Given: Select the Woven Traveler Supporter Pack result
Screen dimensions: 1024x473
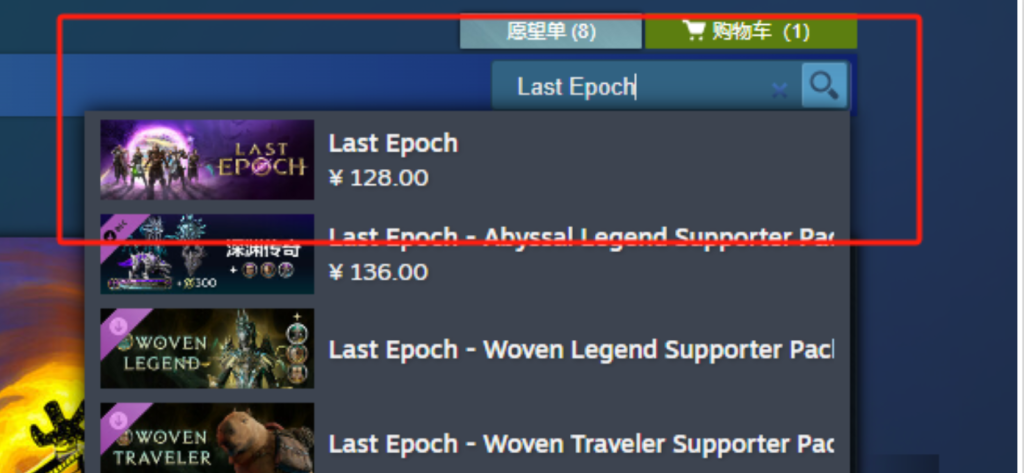Looking at the screenshot, I should click(x=467, y=438).
